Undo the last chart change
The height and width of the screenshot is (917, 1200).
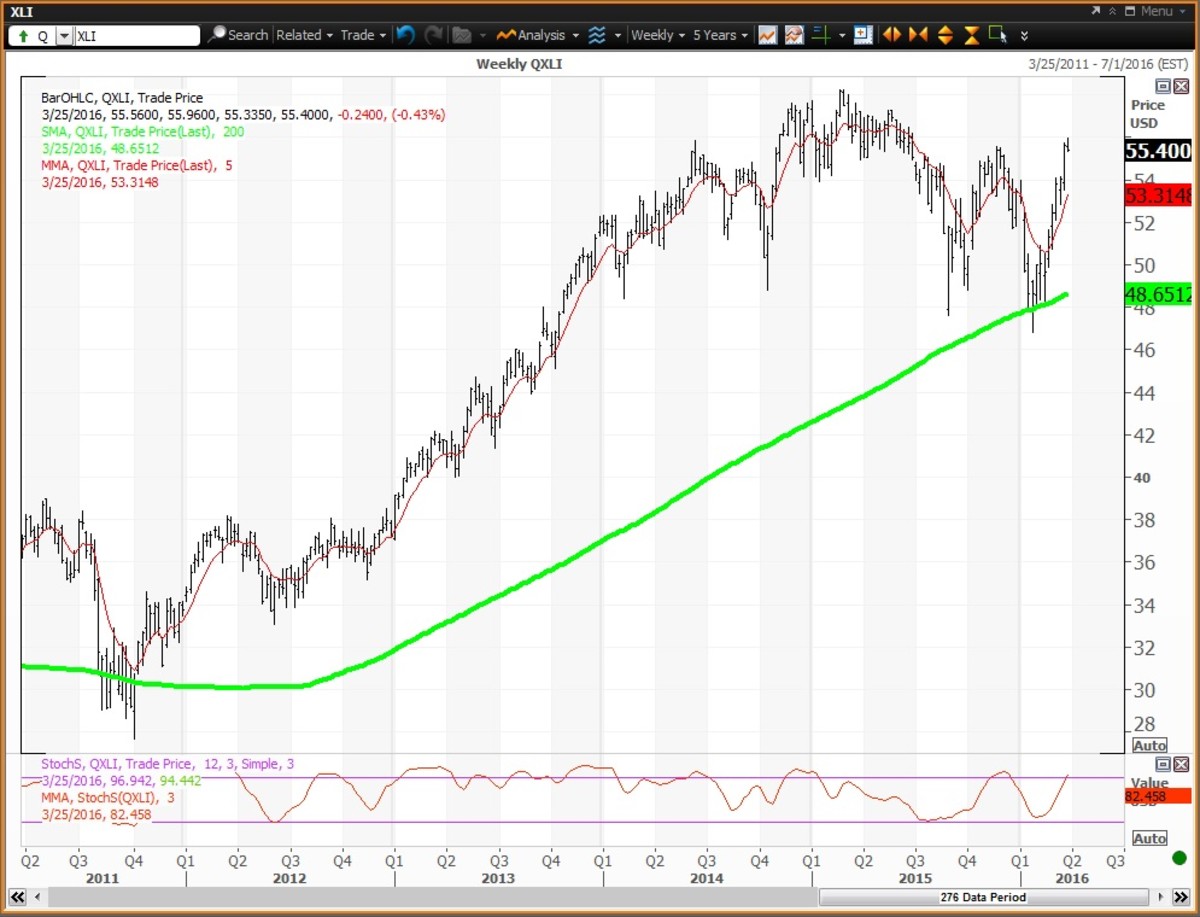pos(405,35)
